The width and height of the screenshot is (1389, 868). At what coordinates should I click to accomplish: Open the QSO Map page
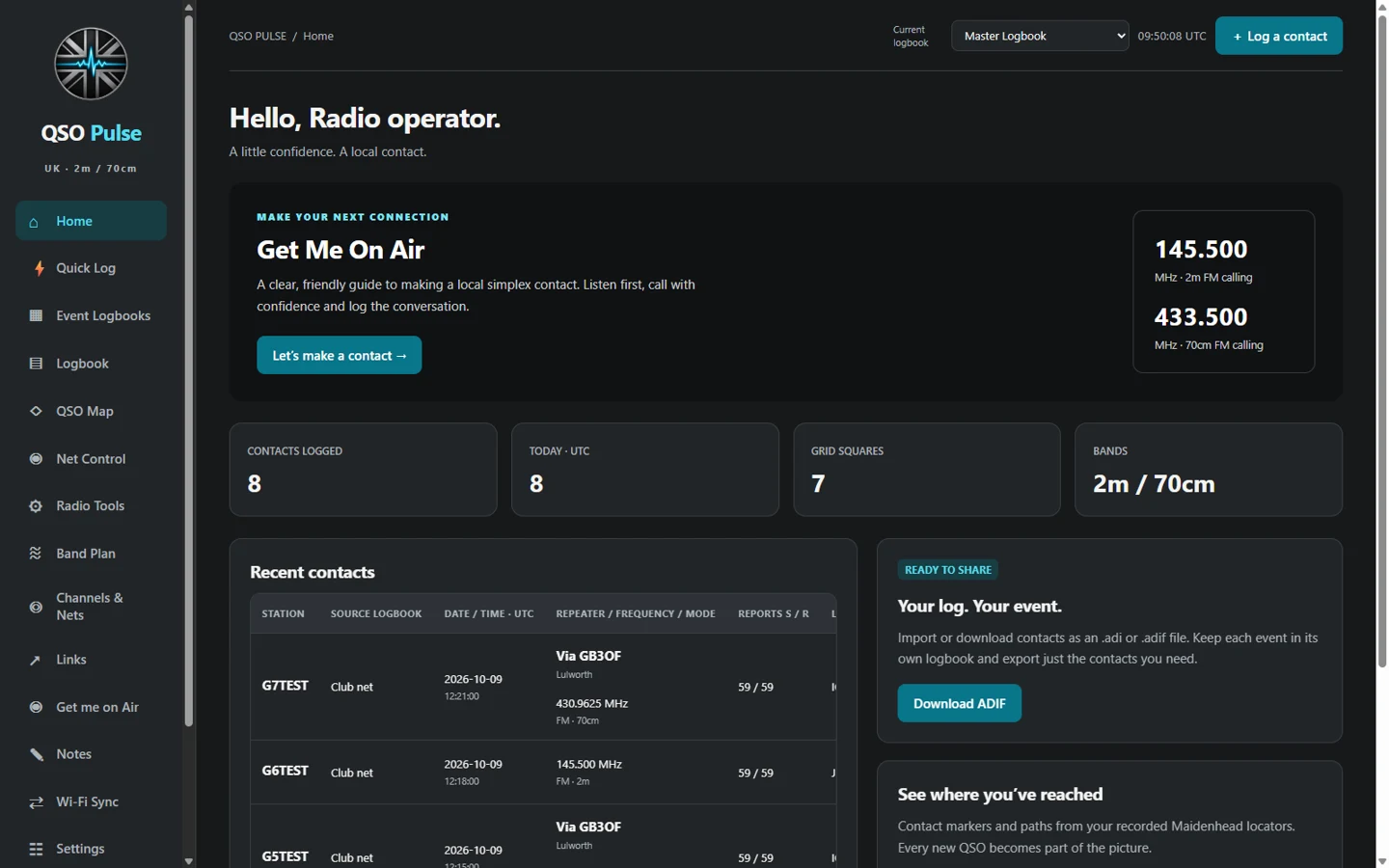91,411
